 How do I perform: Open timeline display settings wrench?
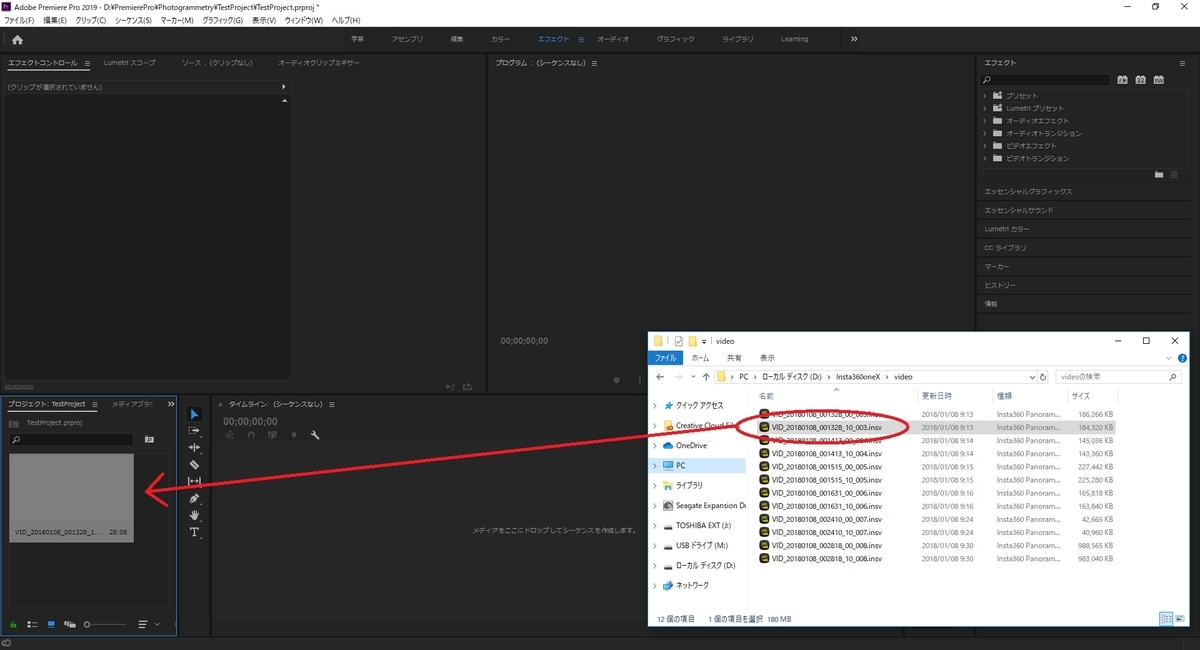[315, 435]
